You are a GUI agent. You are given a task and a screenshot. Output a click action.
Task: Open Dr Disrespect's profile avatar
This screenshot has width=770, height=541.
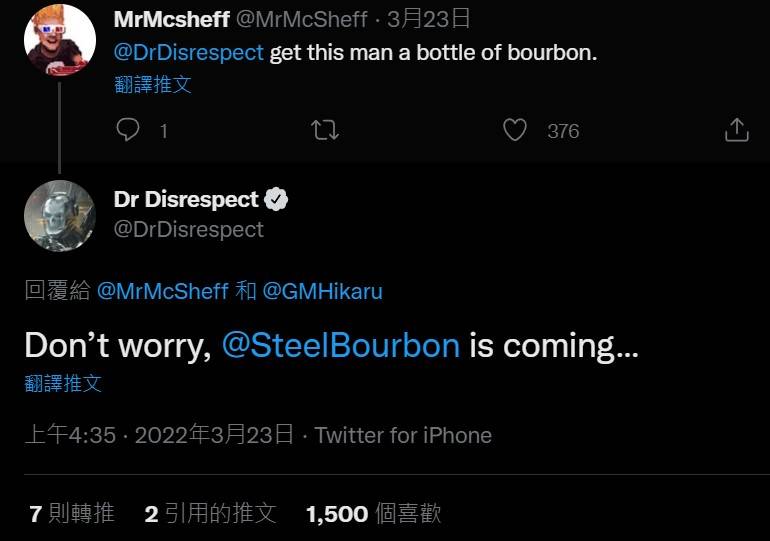pos(59,216)
